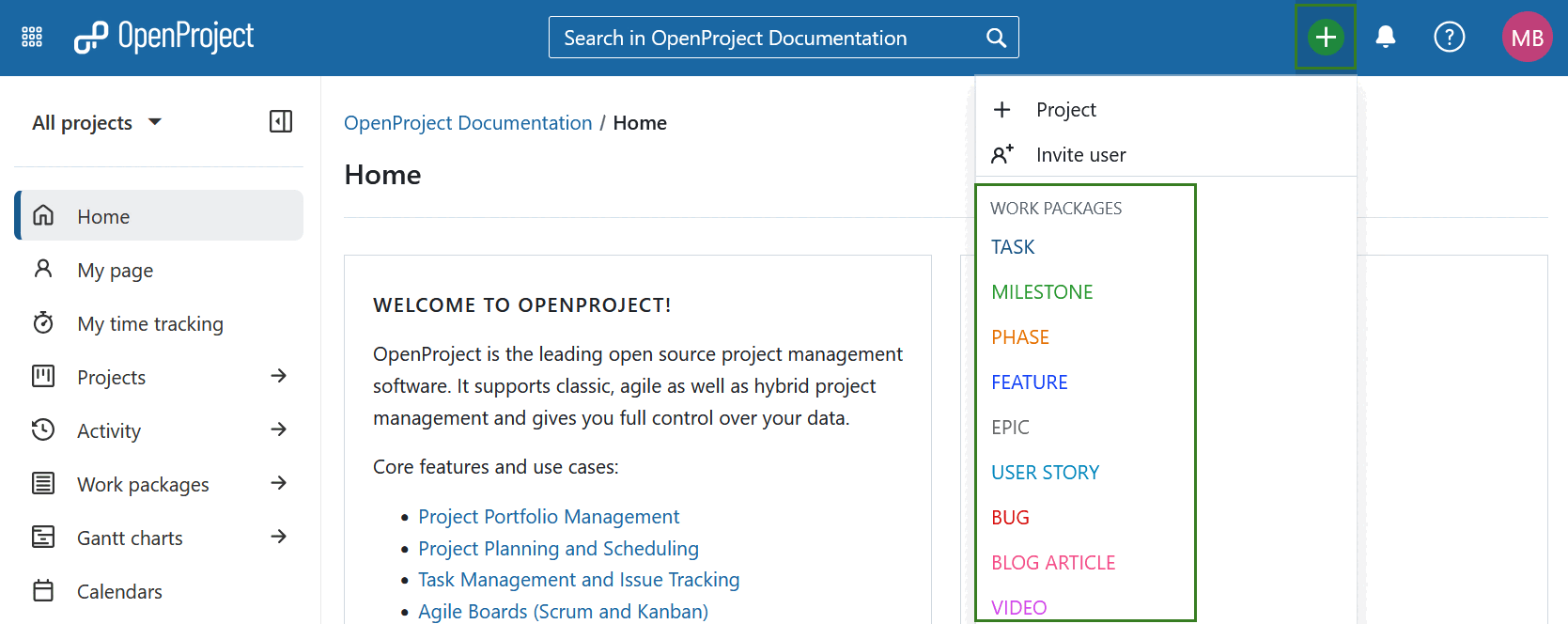Click the OpenProject Documentation breadcrumb
The width and height of the screenshot is (1568, 624).
[x=468, y=123]
